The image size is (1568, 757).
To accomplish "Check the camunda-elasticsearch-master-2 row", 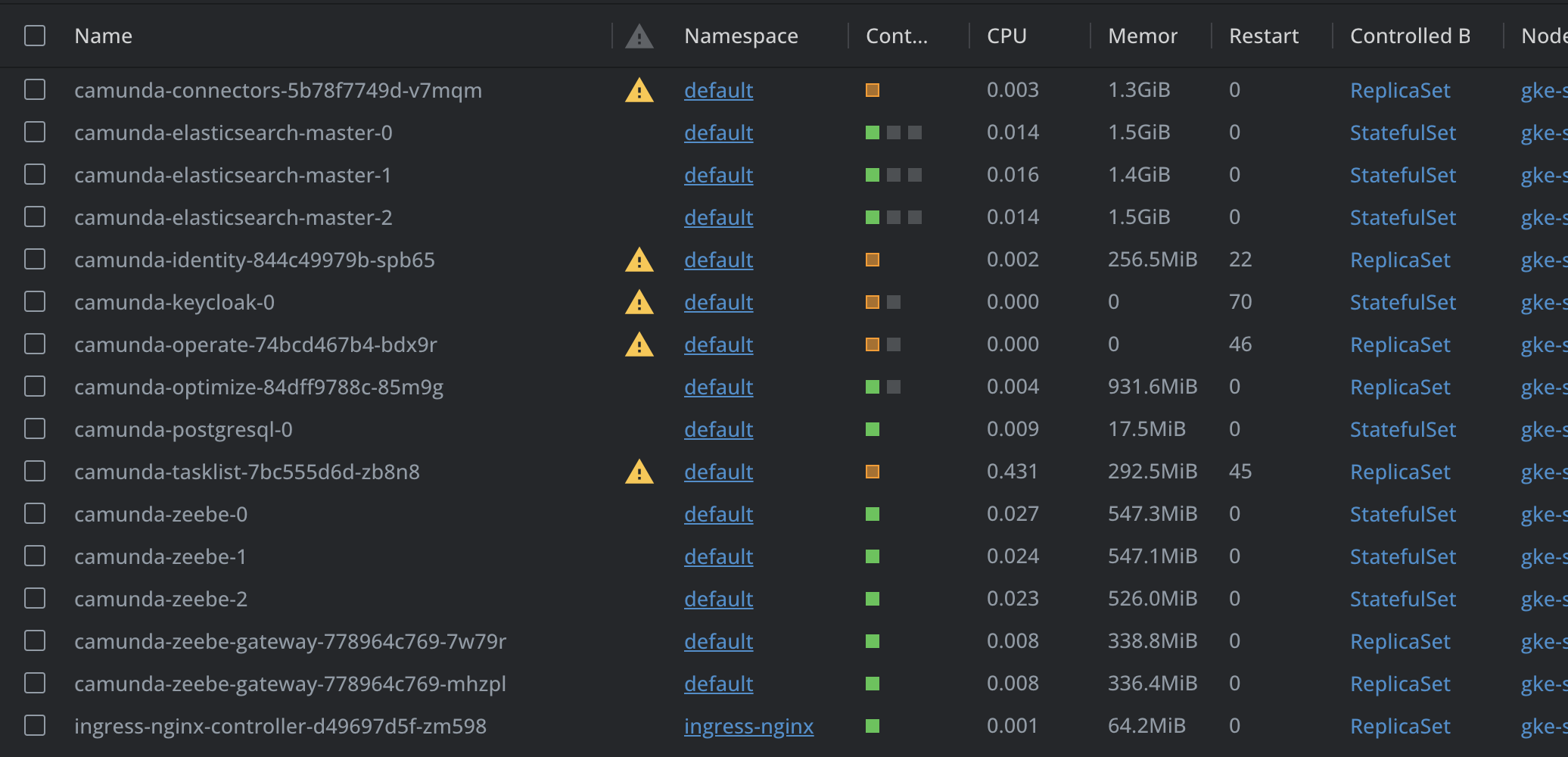I will pyautogui.click(x=35, y=217).
